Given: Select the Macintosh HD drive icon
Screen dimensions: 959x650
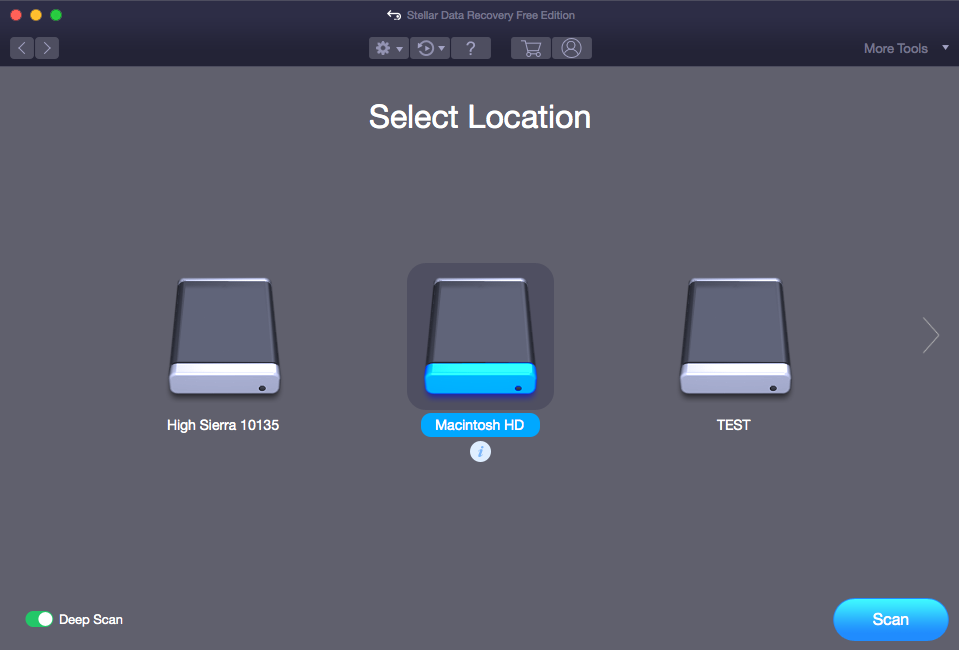Looking at the screenshot, I should [x=480, y=336].
